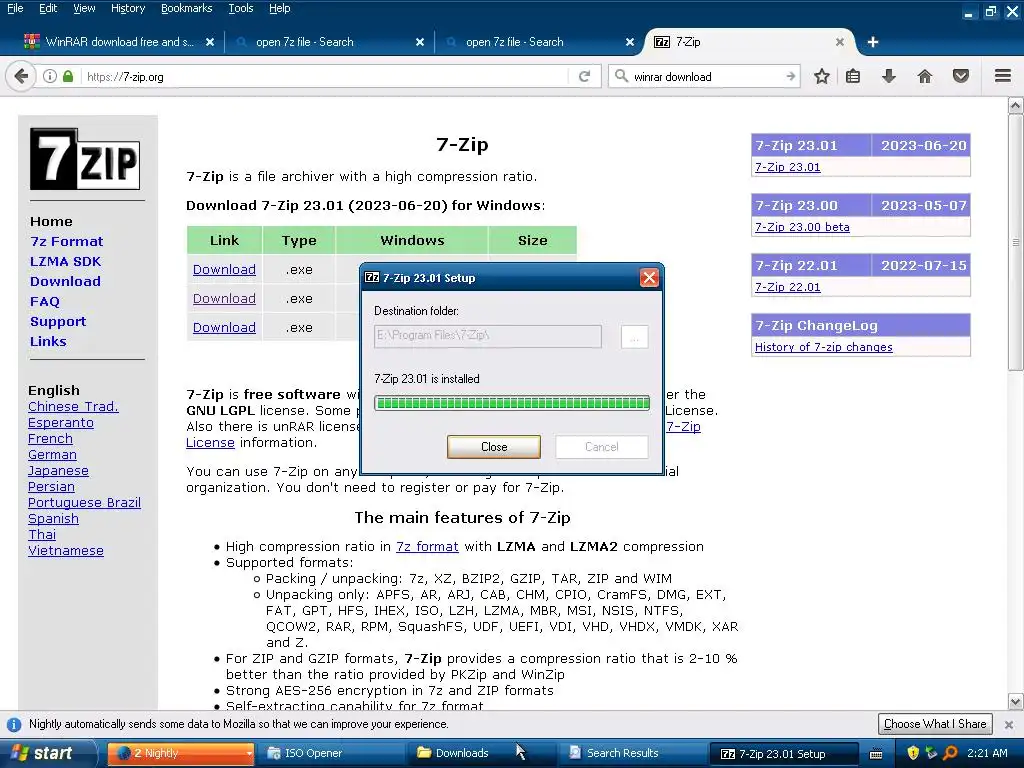Open Downloads folder from taskbar
This screenshot has height=768, width=1024.
pyautogui.click(x=480, y=753)
